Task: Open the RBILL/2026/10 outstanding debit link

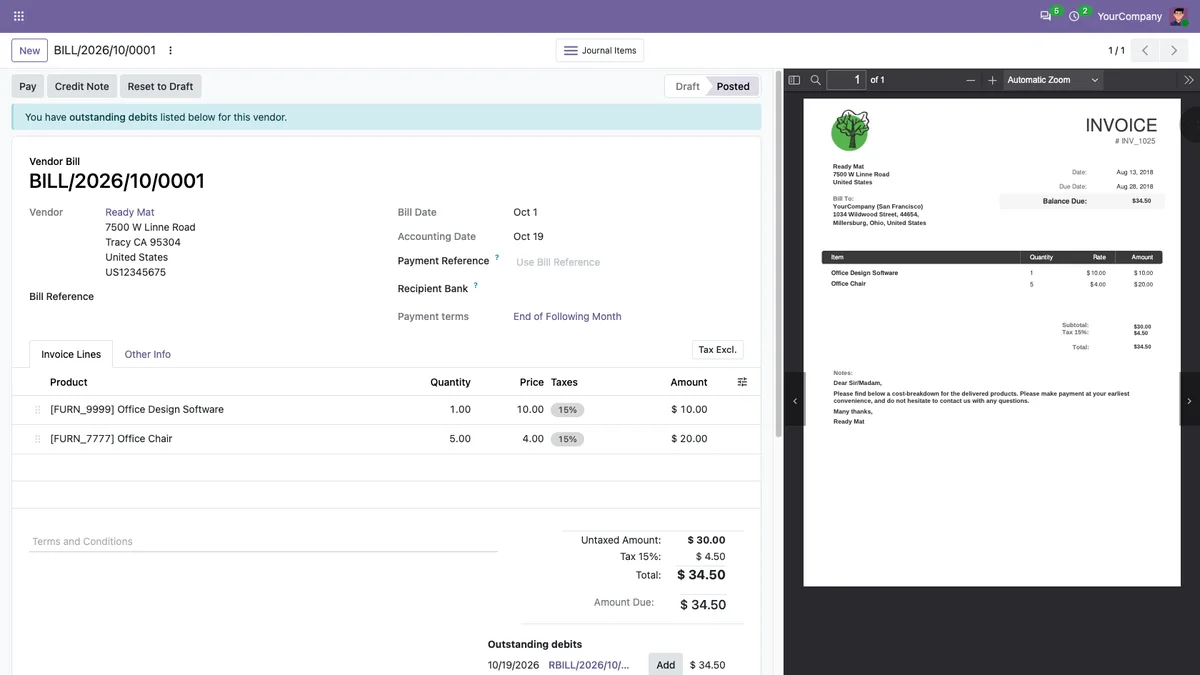Action: pyautogui.click(x=589, y=665)
